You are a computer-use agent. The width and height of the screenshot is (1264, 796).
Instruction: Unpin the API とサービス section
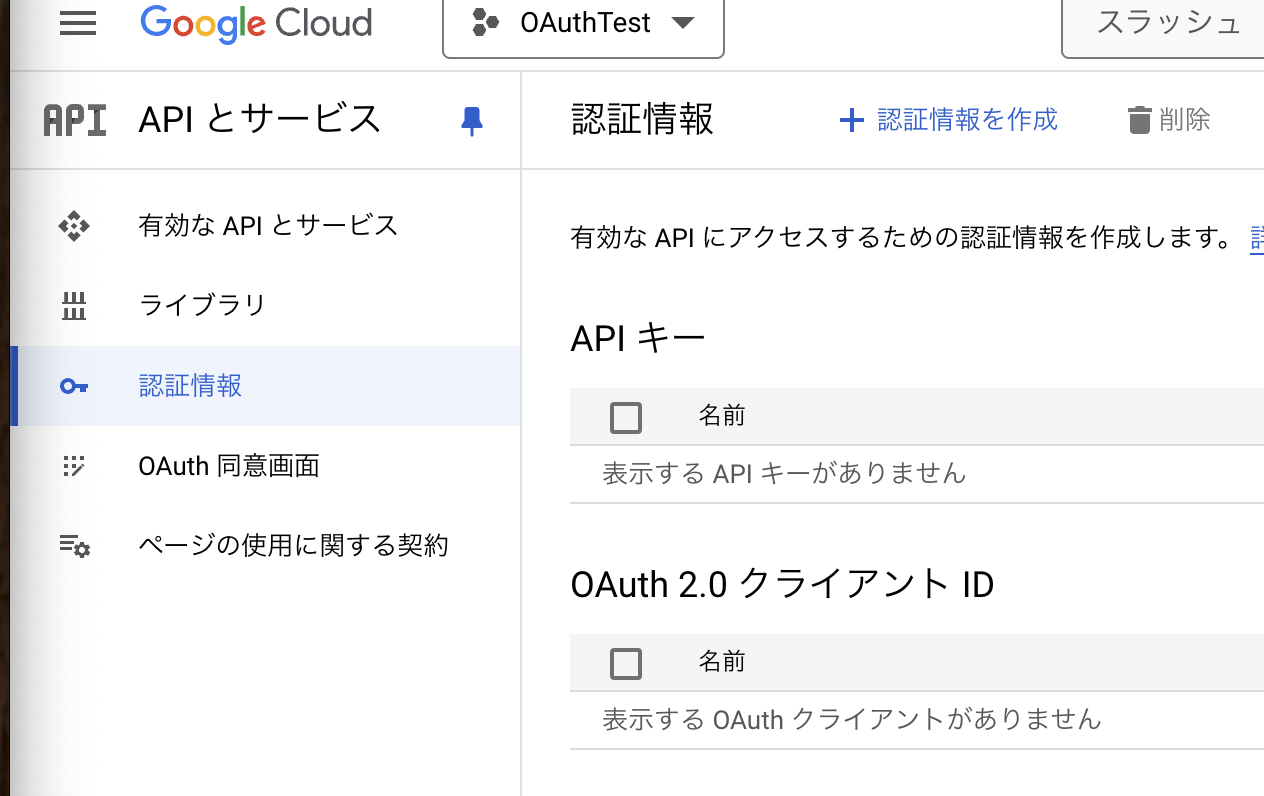[x=470, y=120]
